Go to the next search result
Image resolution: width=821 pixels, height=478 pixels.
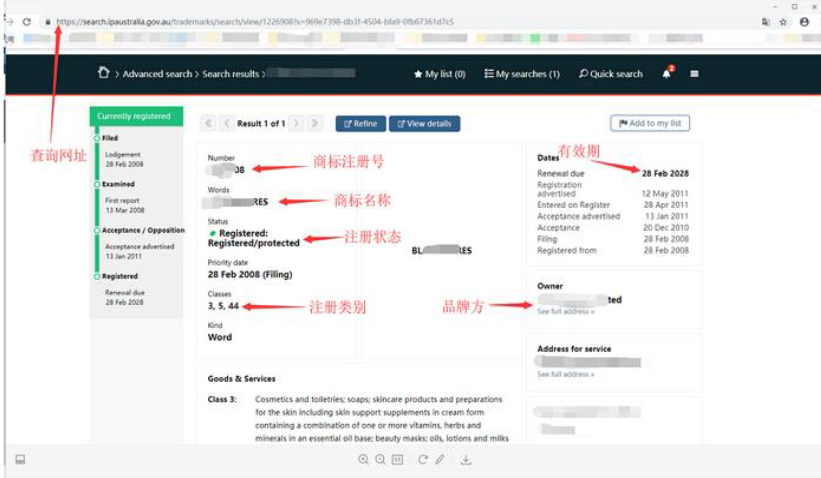tap(297, 124)
